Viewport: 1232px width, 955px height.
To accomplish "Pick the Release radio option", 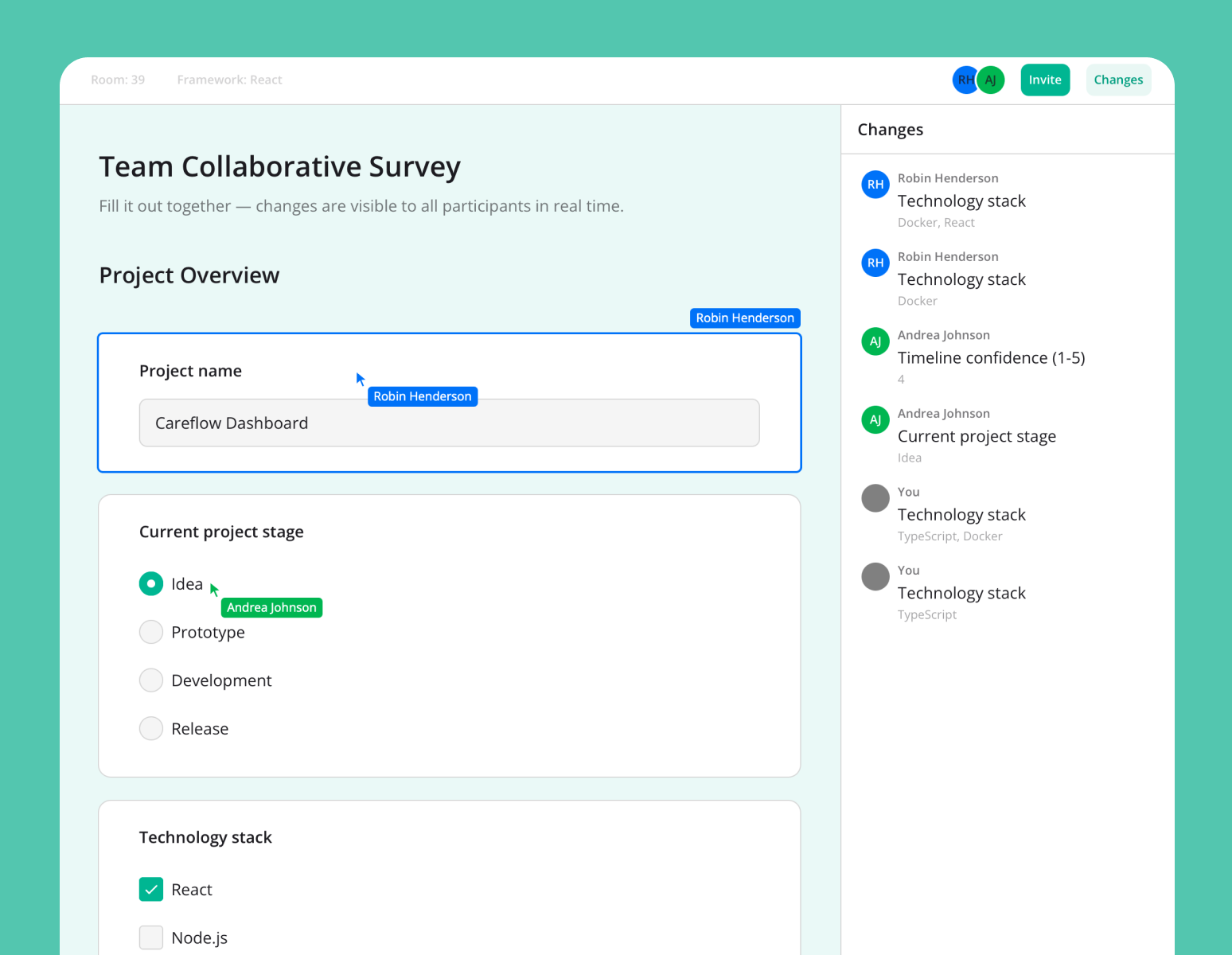I will 151,728.
